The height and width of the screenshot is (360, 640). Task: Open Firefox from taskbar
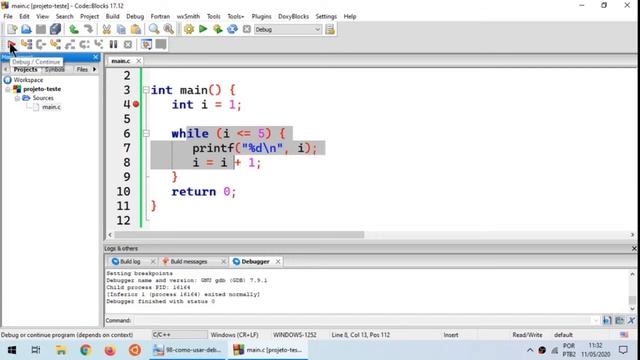(x=110, y=350)
